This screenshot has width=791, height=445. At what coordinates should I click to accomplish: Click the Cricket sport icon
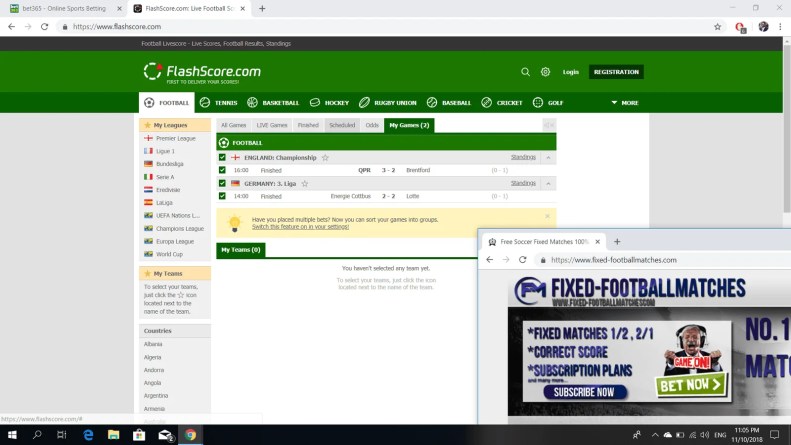point(486,102)
